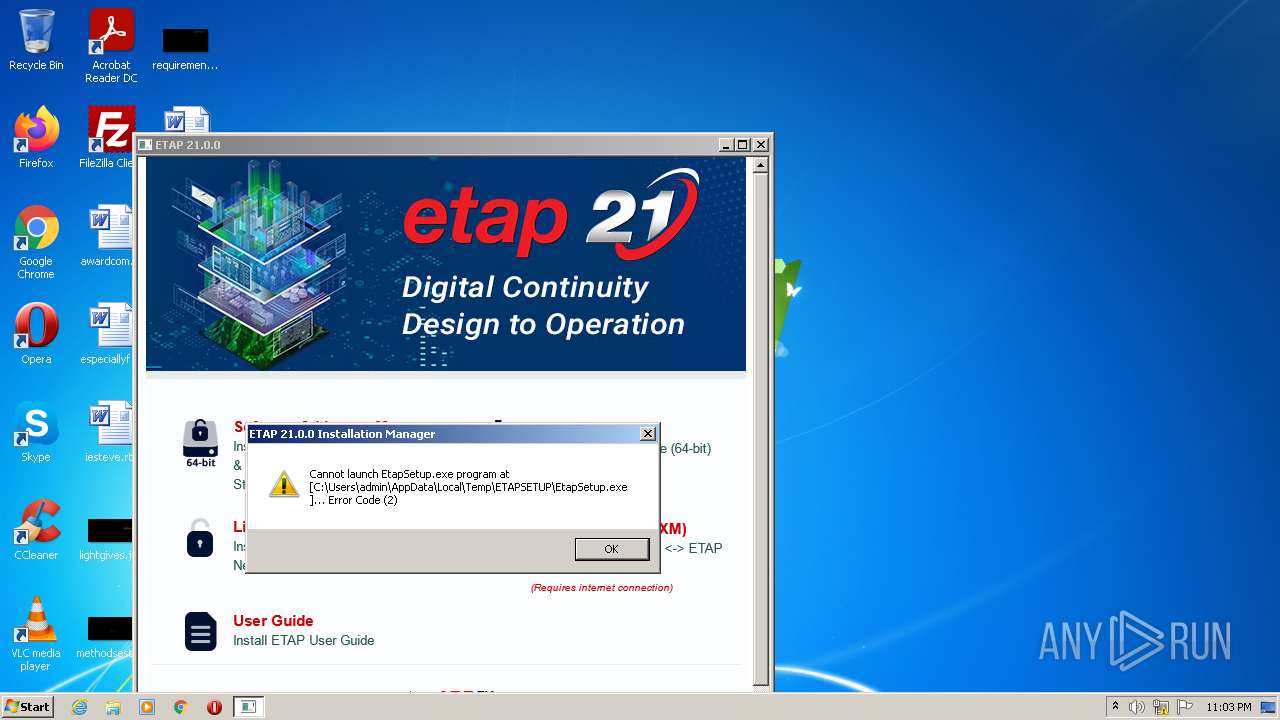Open the Windows Start menu
This screenshot has width=1280, height=720.
(x=28, y=706)
